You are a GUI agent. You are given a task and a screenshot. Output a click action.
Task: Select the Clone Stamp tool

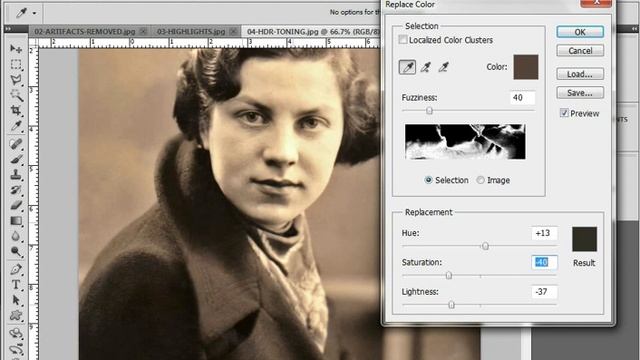[16, 175]
